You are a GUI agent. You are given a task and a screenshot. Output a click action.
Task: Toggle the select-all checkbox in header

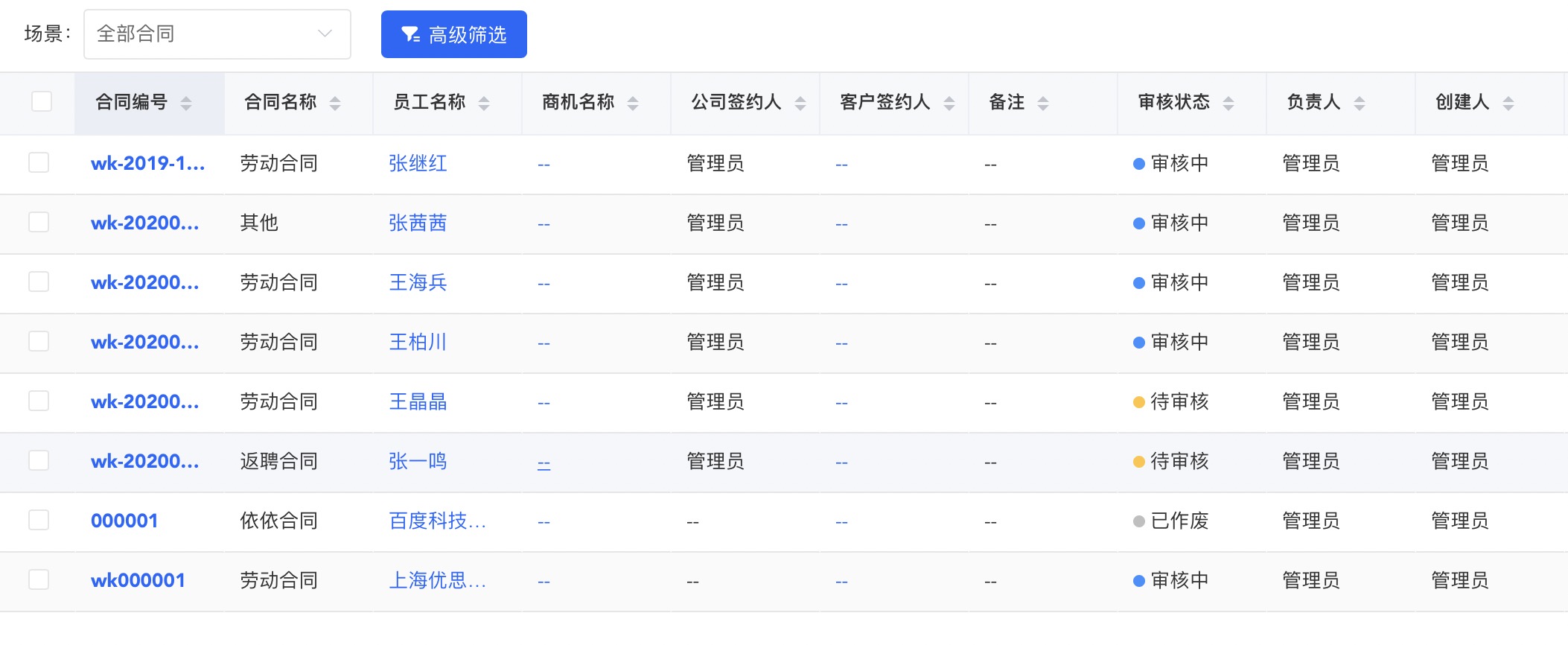click(x=42, y=101)
